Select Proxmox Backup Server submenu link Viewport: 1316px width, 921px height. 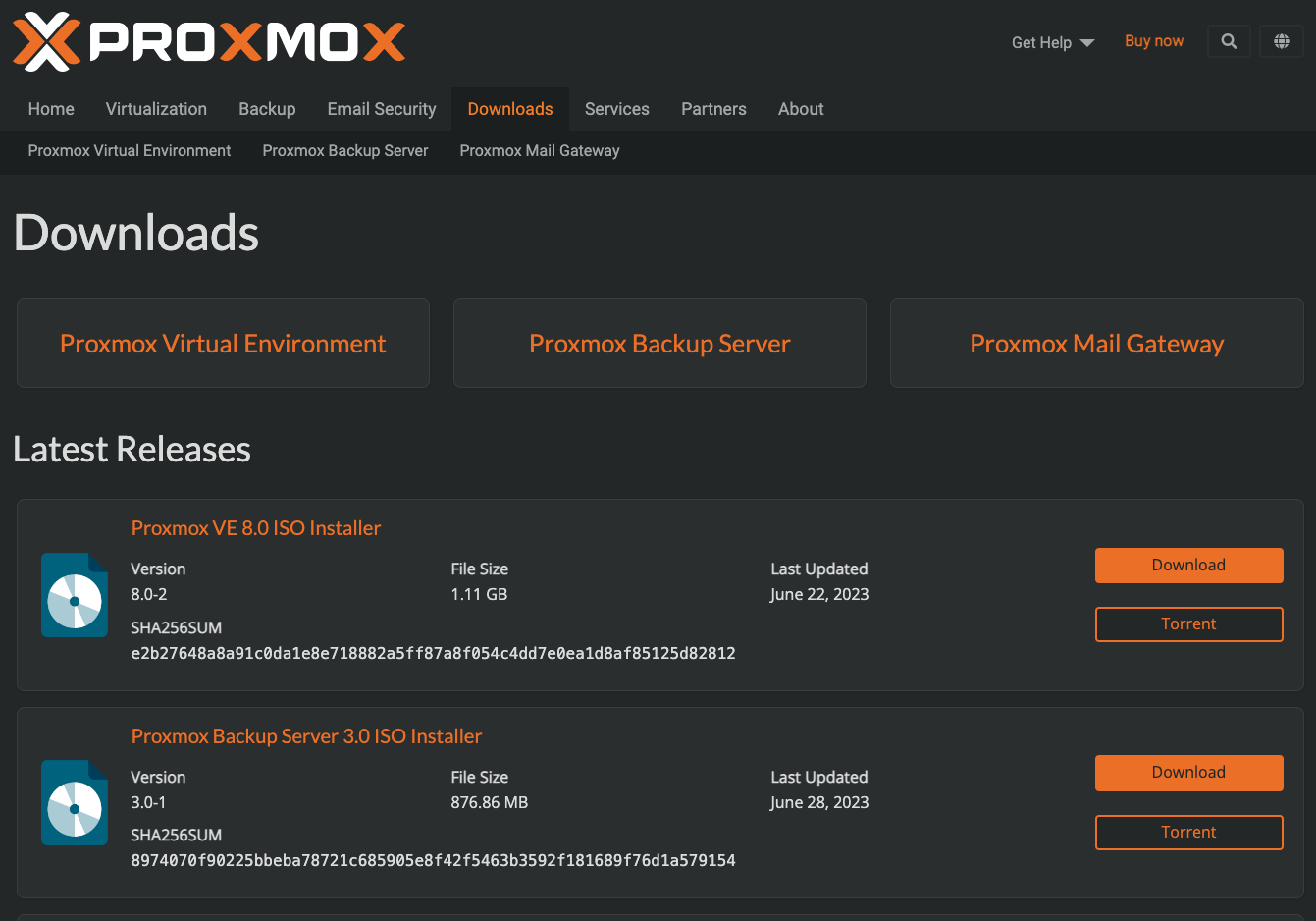[345, 151]
